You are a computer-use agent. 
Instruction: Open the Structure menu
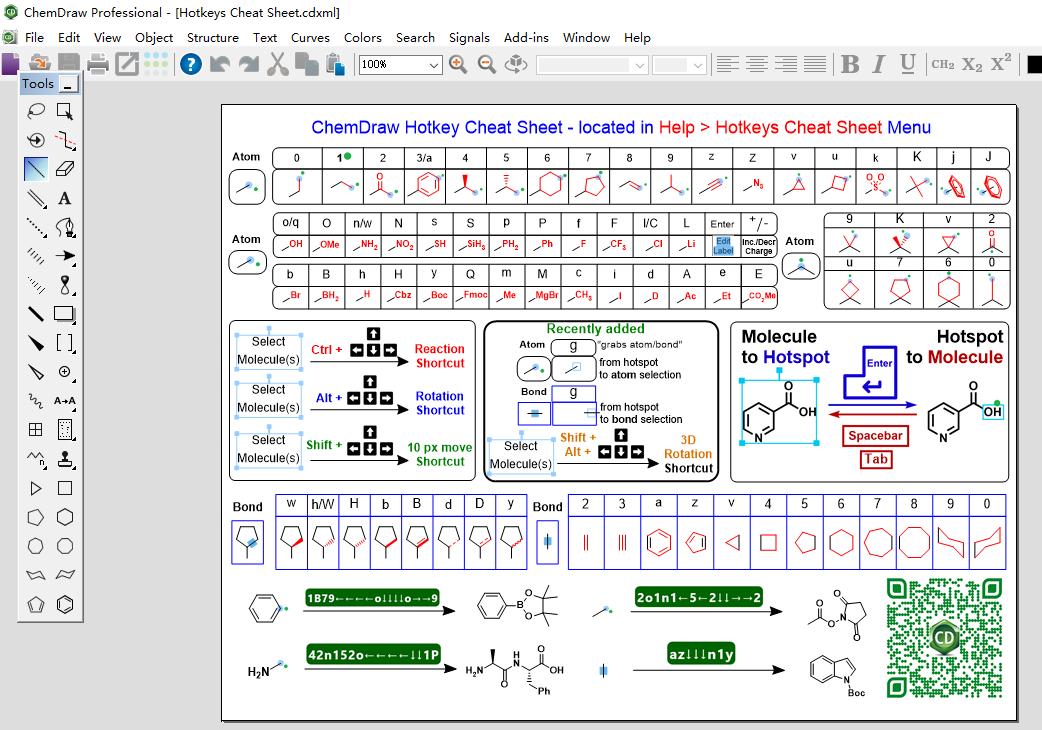point(212,37)
